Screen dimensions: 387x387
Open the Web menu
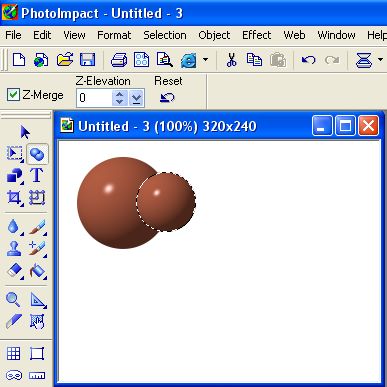(294, 35)
